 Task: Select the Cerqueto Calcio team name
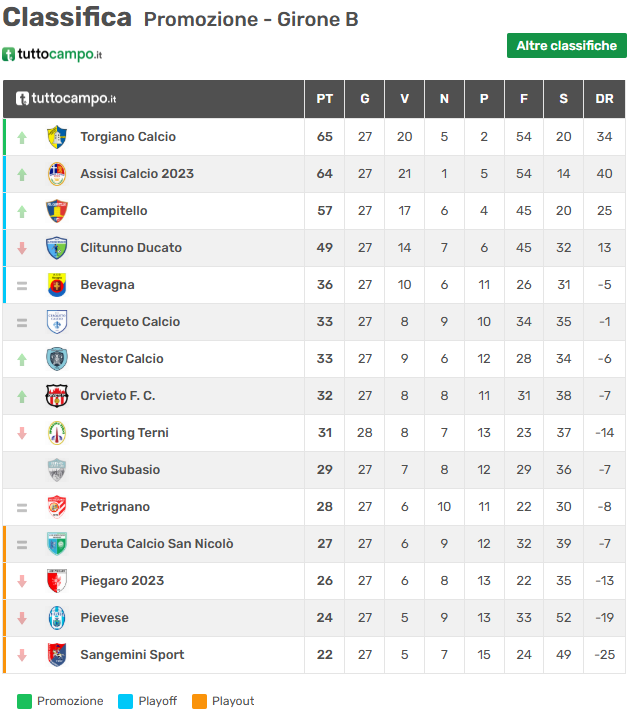tap(130, 322)
